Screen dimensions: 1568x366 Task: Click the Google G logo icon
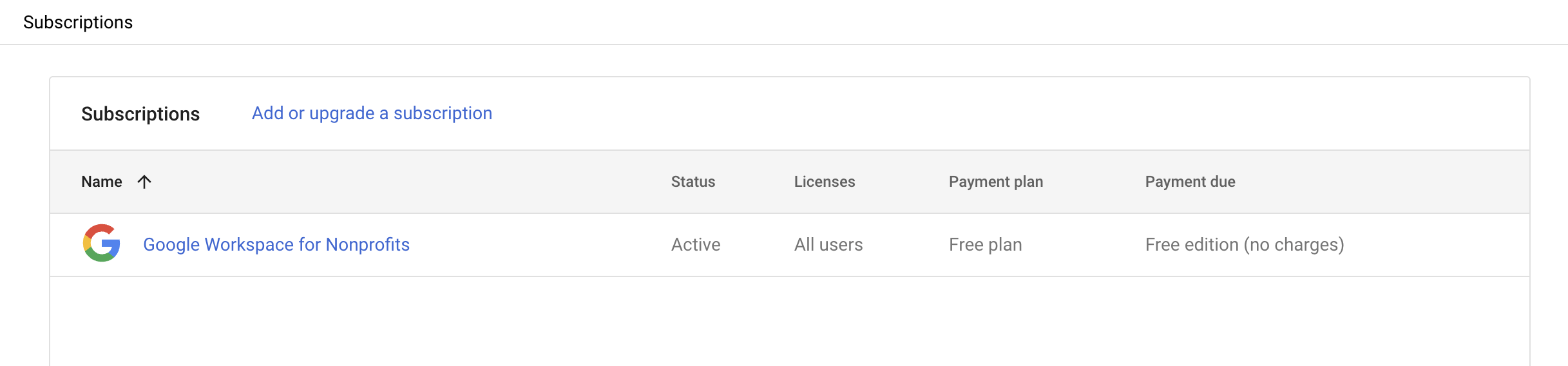click(102, 244)
